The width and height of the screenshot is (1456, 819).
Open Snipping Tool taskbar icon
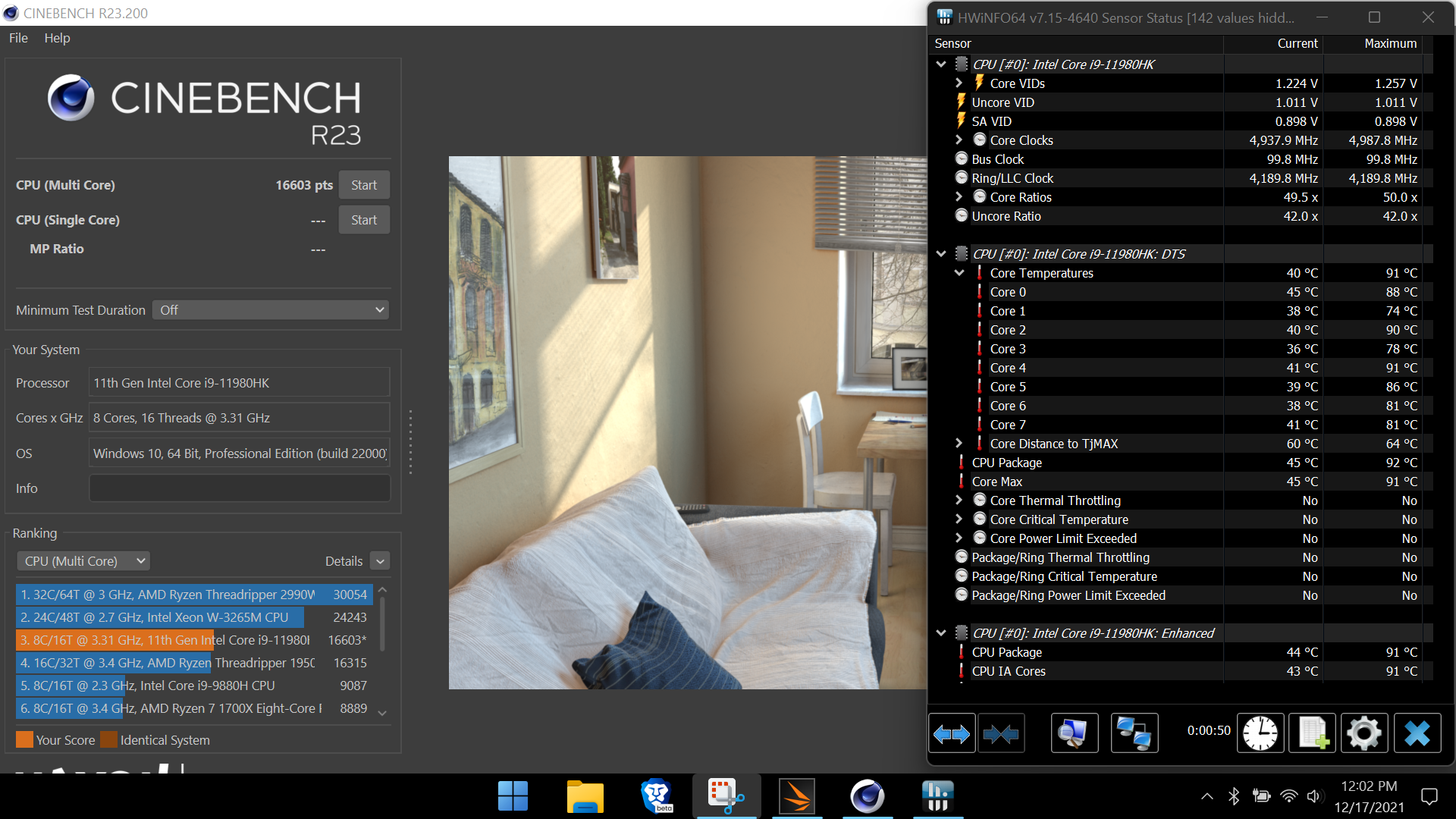click(726, 796)
